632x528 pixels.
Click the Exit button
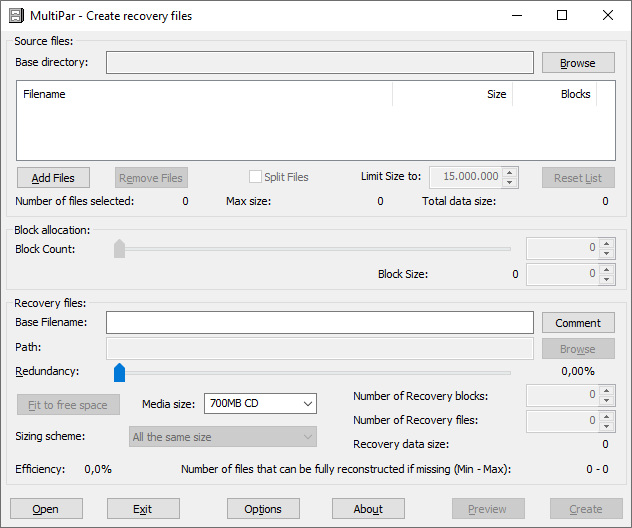[143, 509]
